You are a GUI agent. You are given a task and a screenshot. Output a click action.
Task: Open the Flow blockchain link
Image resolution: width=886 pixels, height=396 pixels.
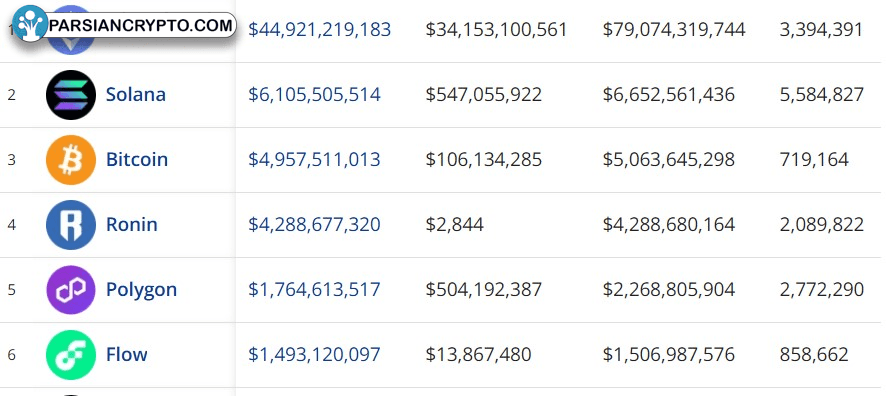[x=127, y=354]
